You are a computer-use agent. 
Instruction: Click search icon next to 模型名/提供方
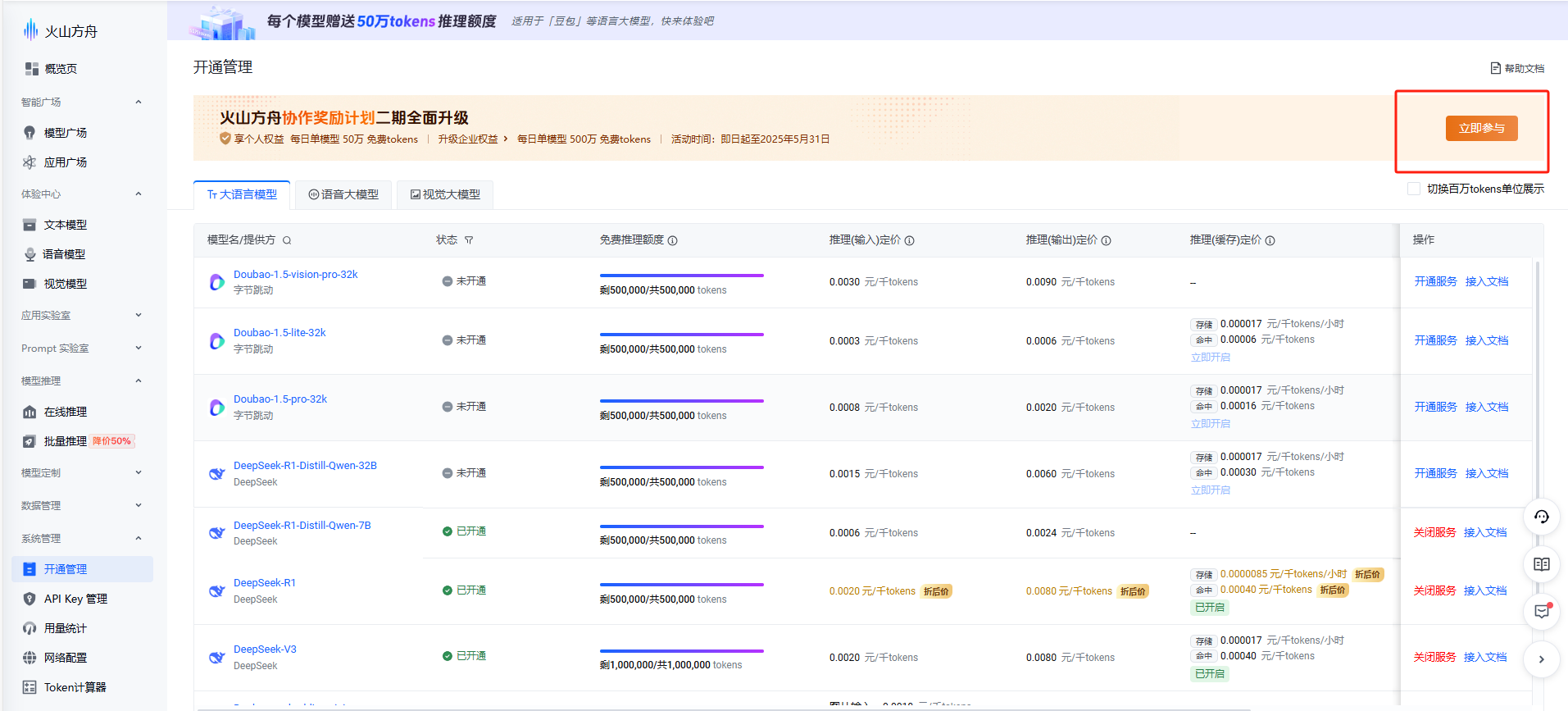pyautogui.click(x=287, y=240)
